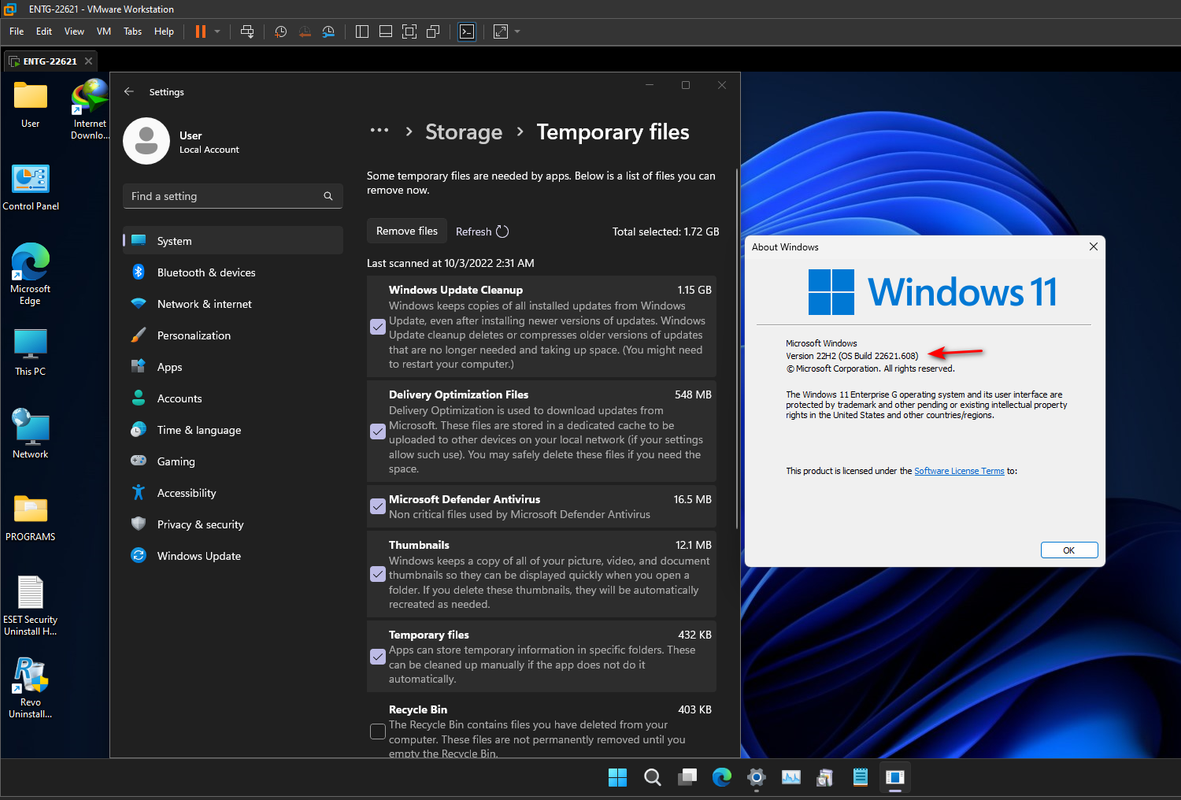Click the Unity mode icon in VMware toolbar
The image size is (1181, 800).
(433, 32)
